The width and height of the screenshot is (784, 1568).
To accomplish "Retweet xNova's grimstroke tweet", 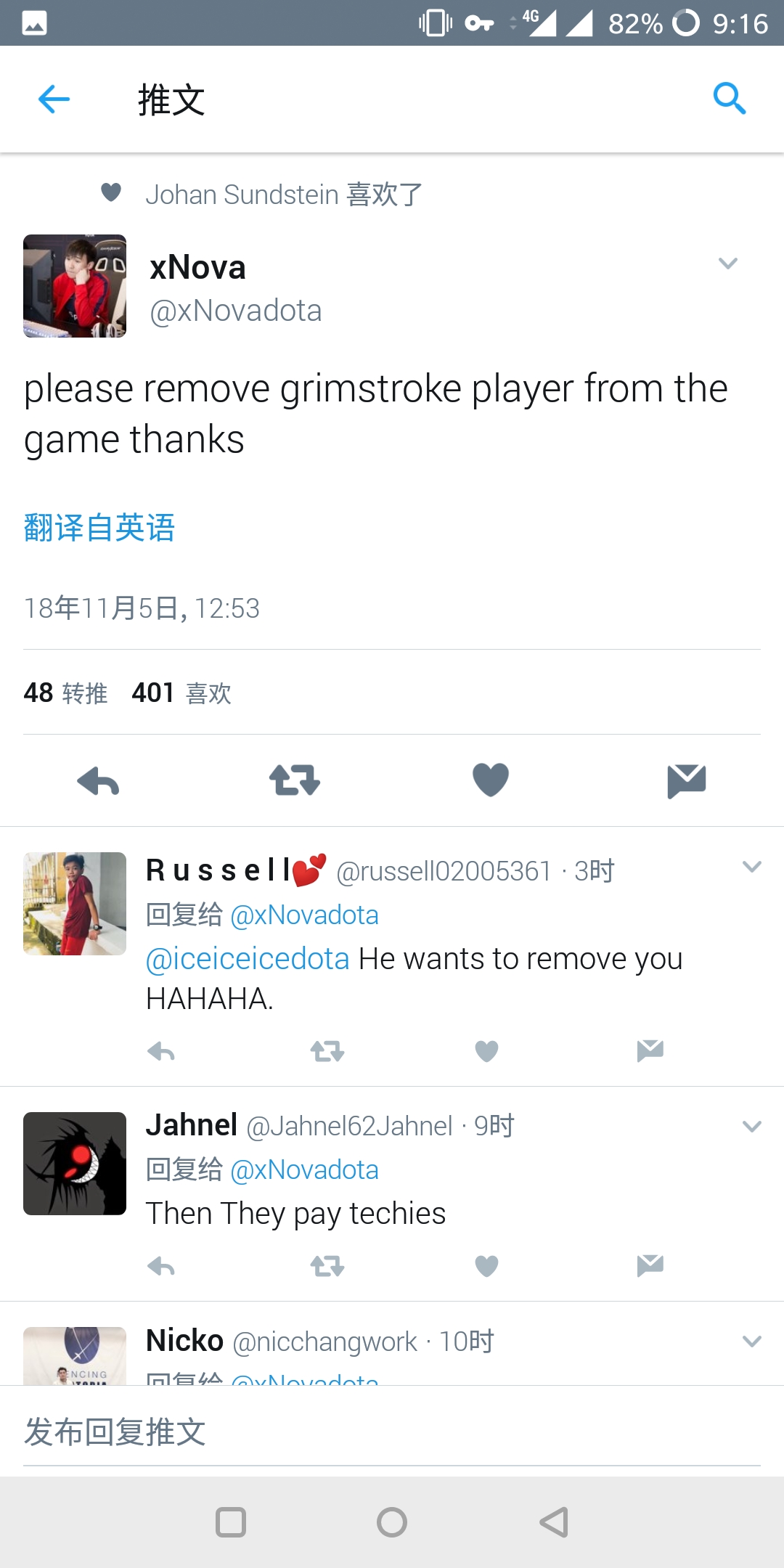I will (x=294, y=780).
